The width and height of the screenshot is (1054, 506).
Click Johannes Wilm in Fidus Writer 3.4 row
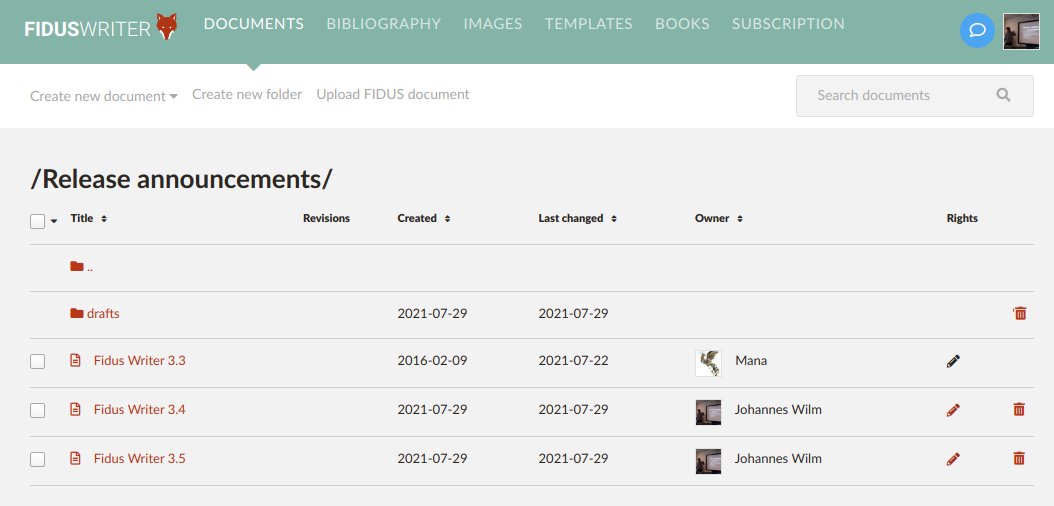coord(778,409)
